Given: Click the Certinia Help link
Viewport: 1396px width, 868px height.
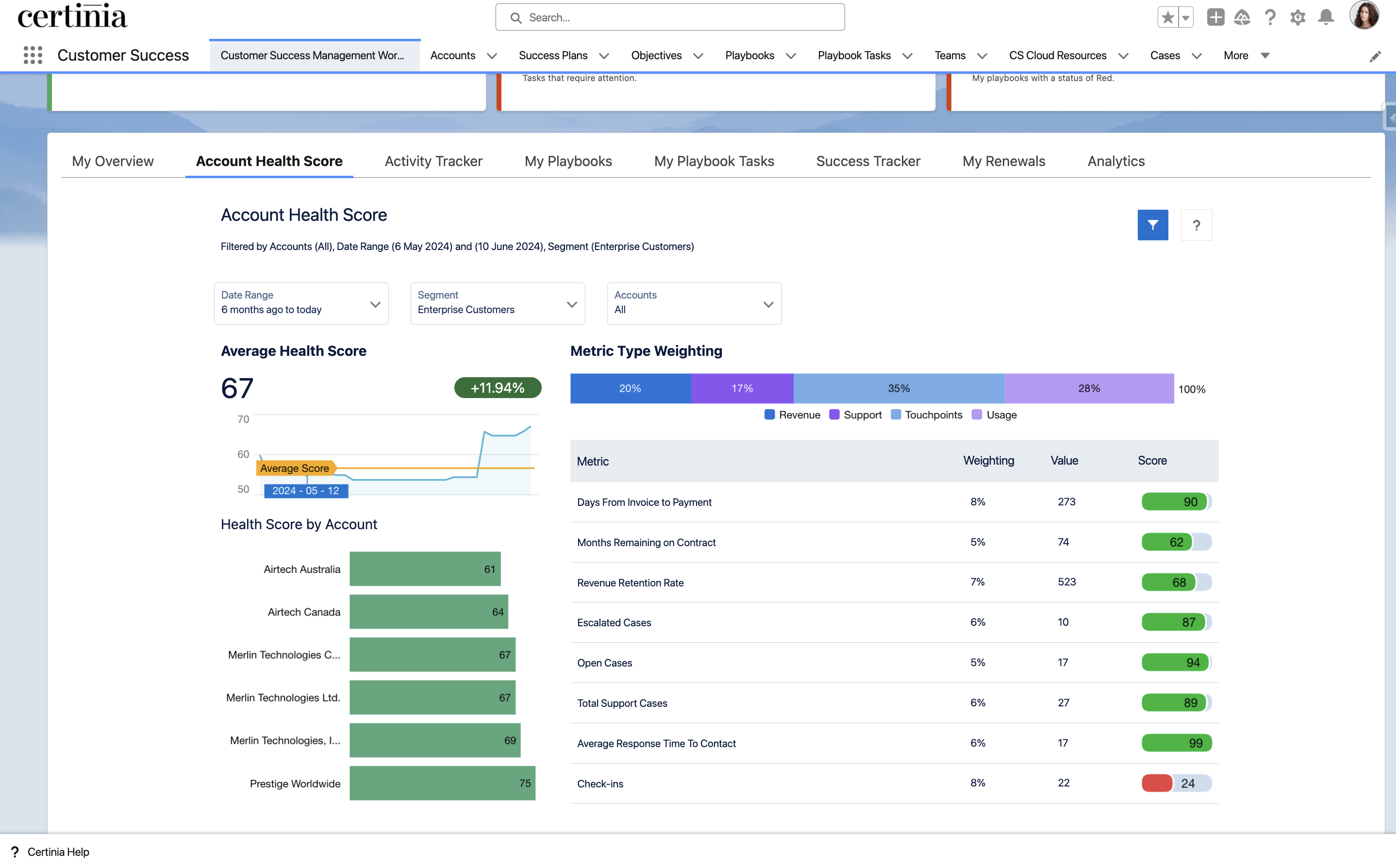Looking at the screenshot, I should [58, 852].
